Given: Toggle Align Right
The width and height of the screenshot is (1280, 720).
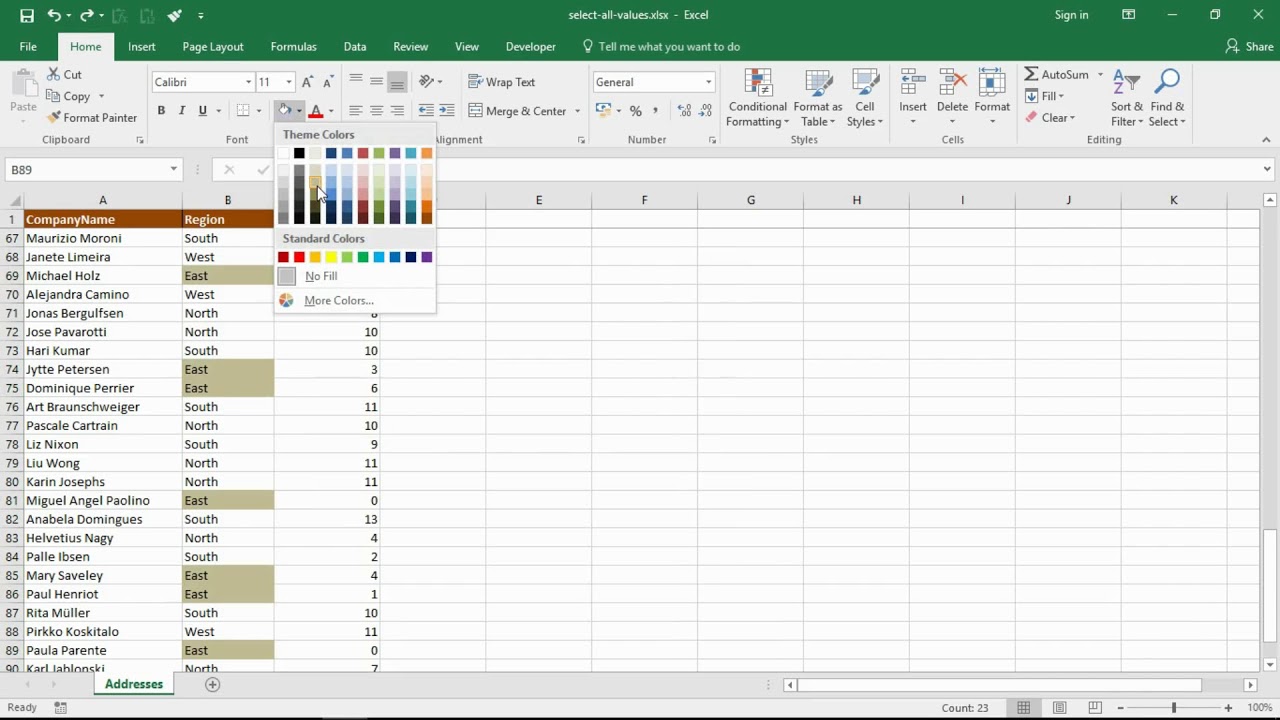Looking at the screenshot, I should click(397, 111).
